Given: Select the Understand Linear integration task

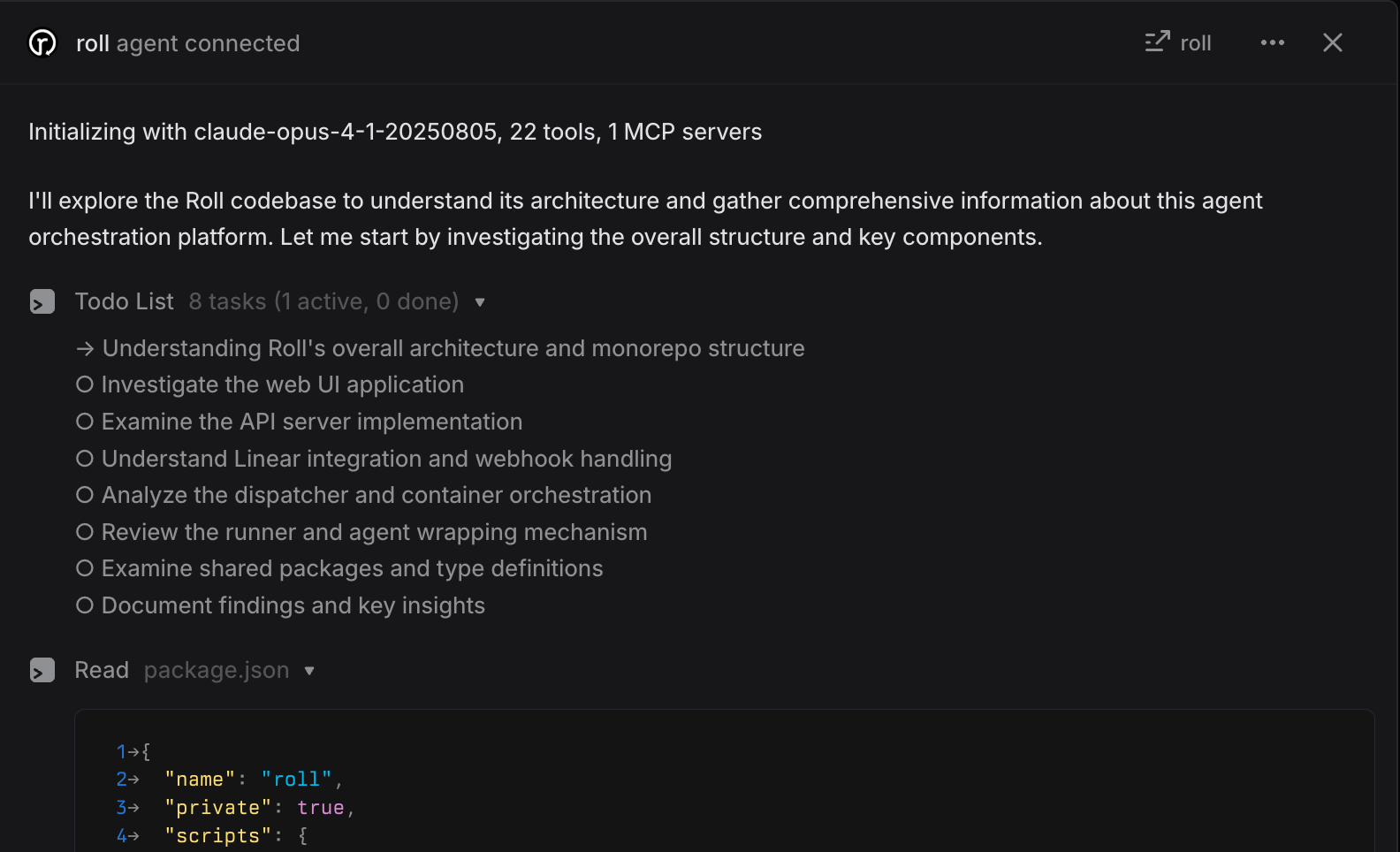Looking at the screenshot, I should pyautogui.click(x=386, y=459).
